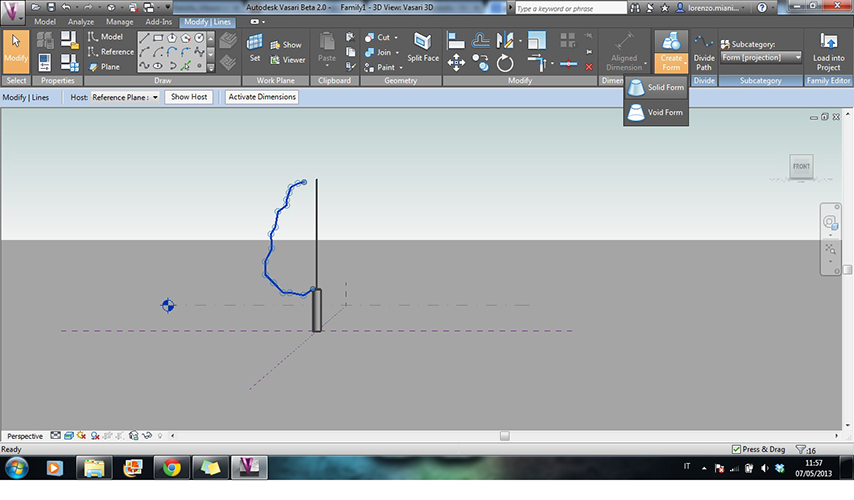The height and width of the screenshot is (500, 854).
Task: Choose the Ellipse draw tool
Action: (158, 66)
